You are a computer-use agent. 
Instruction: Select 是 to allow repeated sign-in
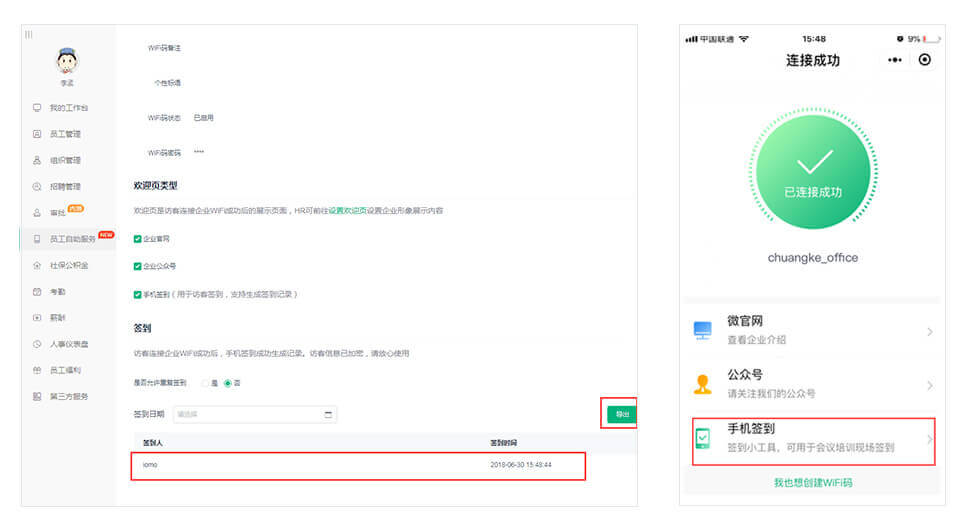click(205, 383)
